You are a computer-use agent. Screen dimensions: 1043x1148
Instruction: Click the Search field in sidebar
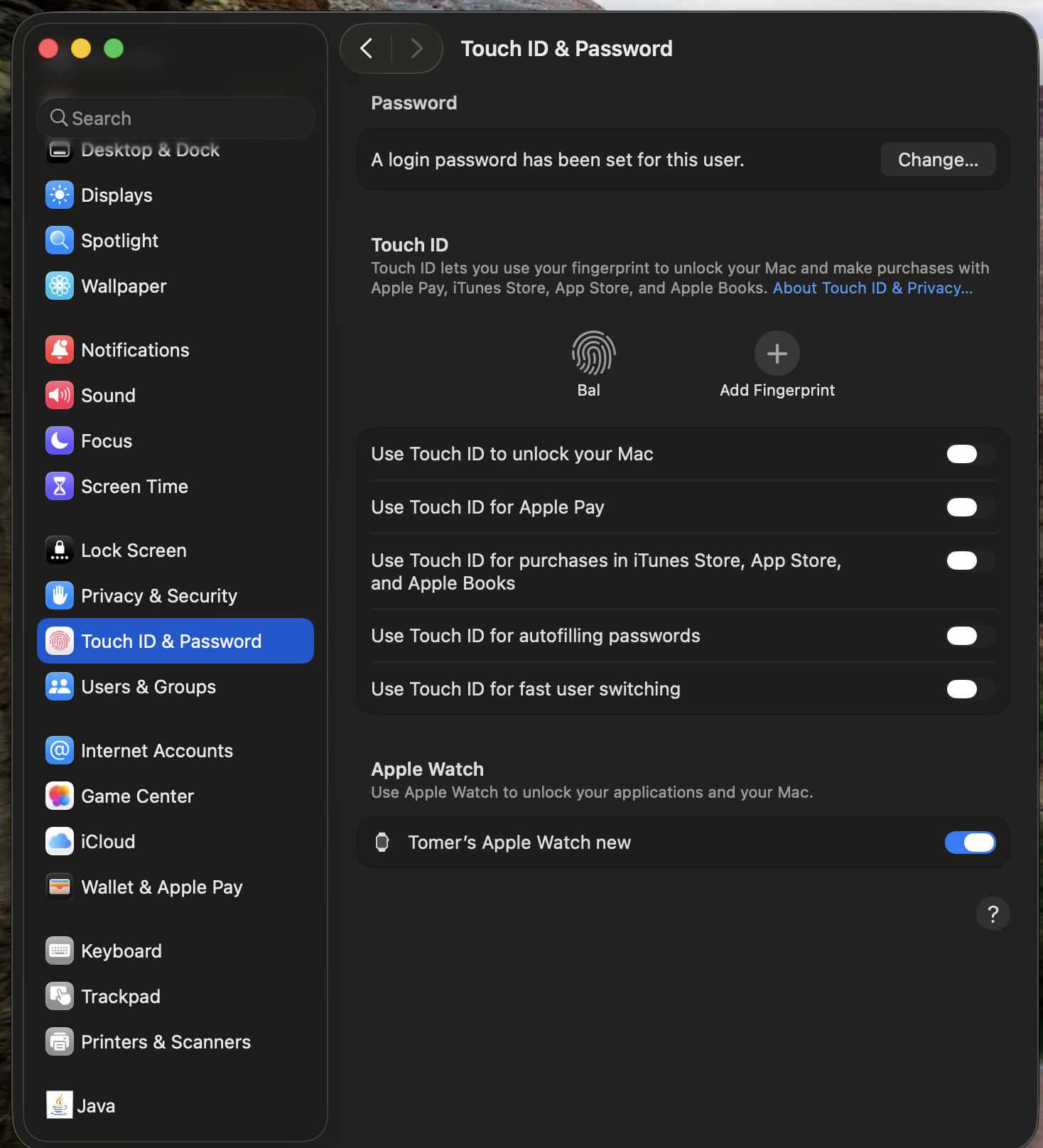(x=176, y=118)
